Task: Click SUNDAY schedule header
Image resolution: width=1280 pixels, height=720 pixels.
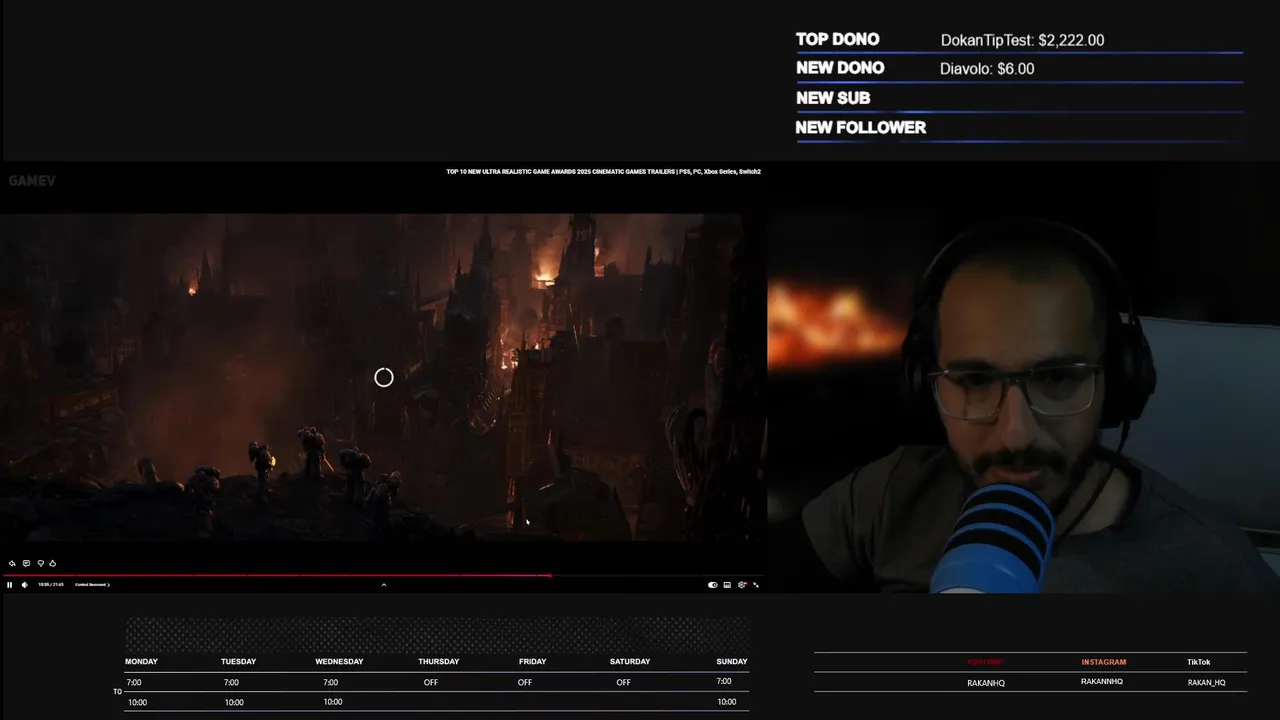Action: click(x=732, y=661)
